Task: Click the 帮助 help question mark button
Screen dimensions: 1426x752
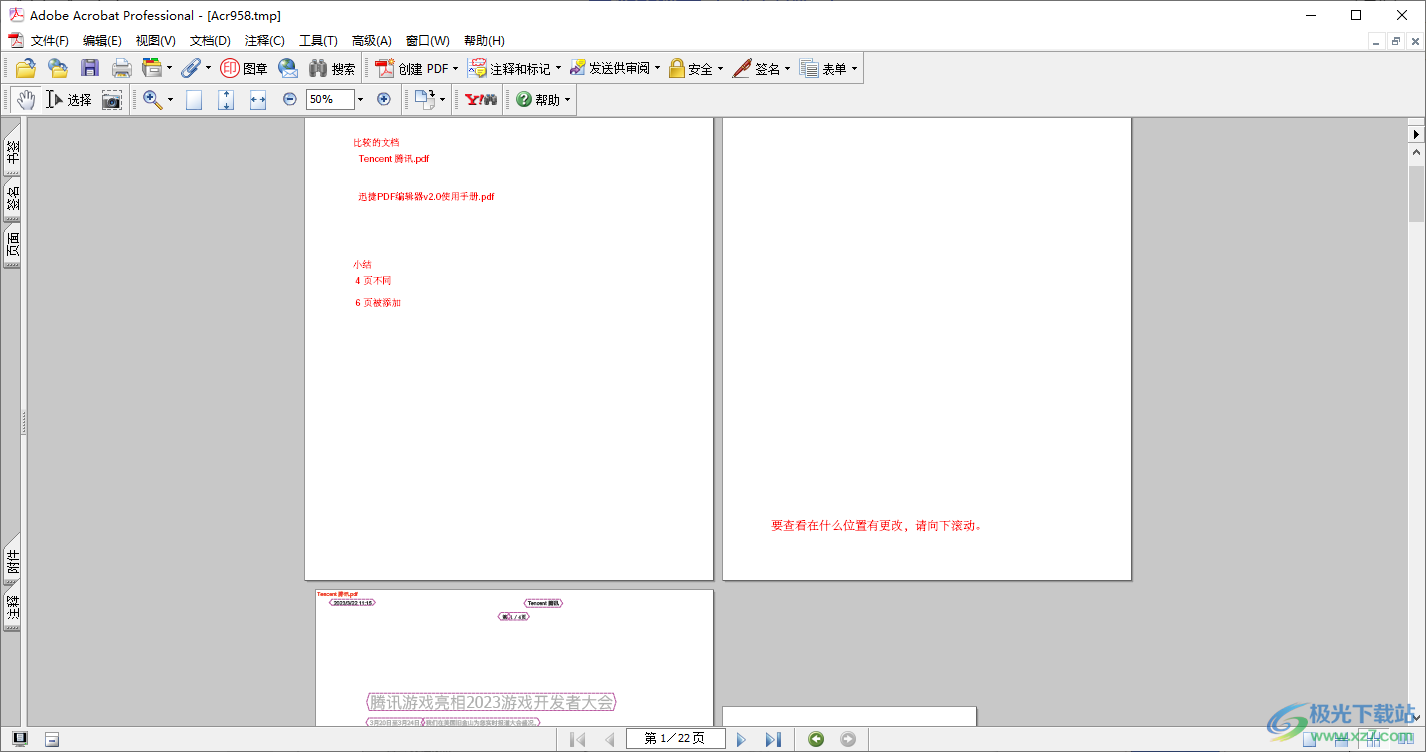Action: click(537, 99)
